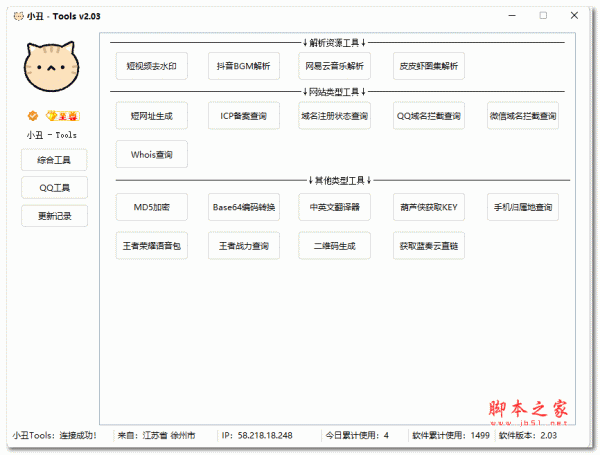
Task: Click 软件累计使用: 1499 status entry
Action: (451, 435)
